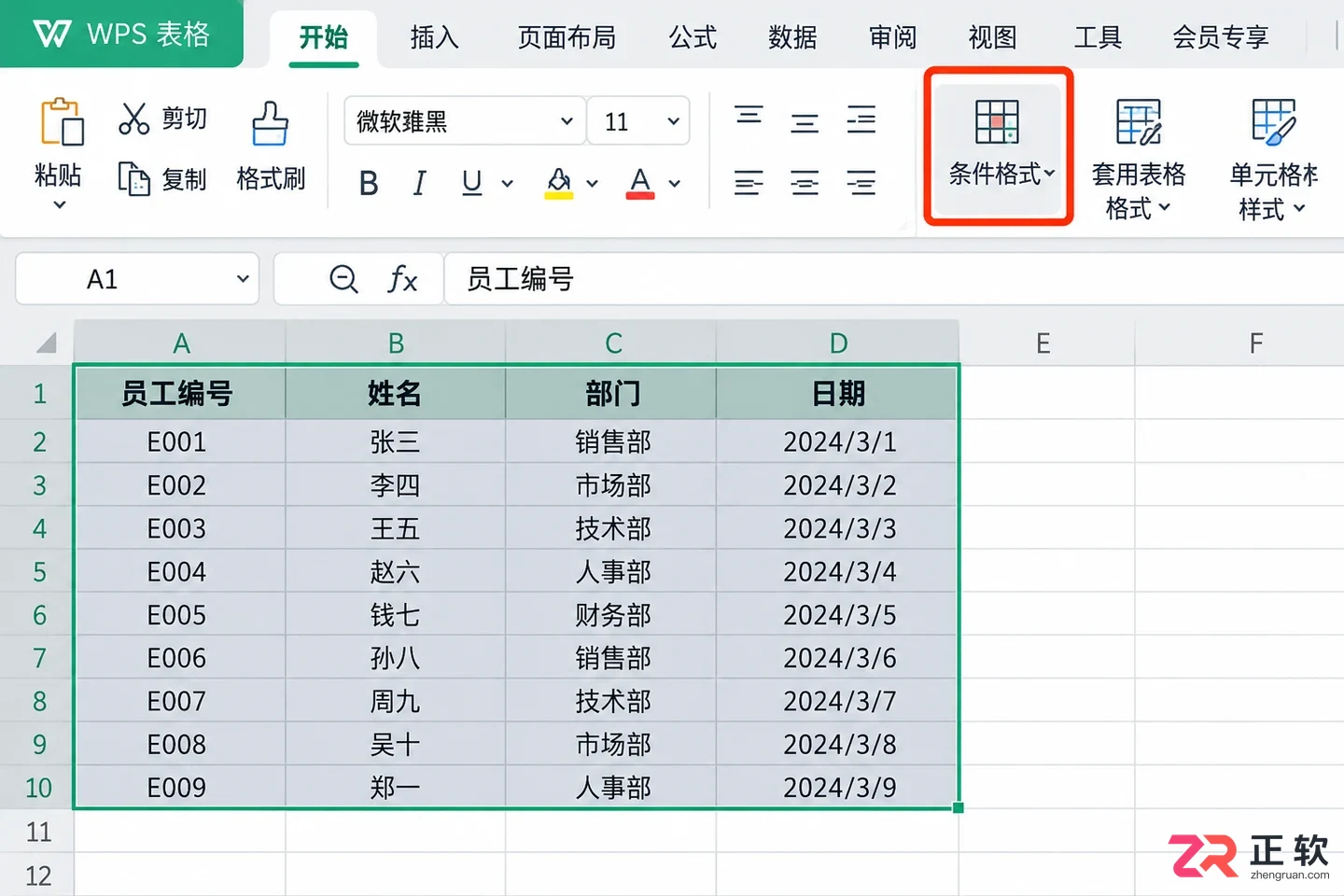Click the align right icon

pos(861,183)
